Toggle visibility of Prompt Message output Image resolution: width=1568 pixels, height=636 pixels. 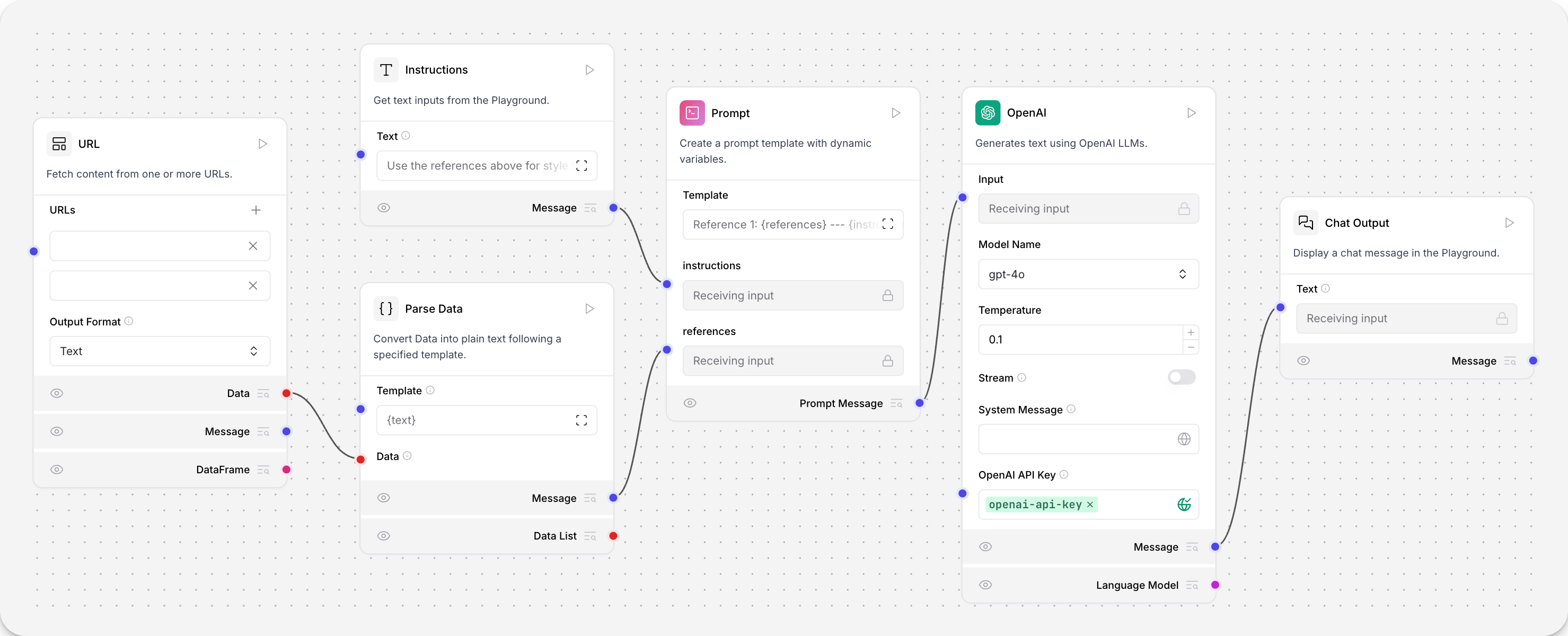690,403
